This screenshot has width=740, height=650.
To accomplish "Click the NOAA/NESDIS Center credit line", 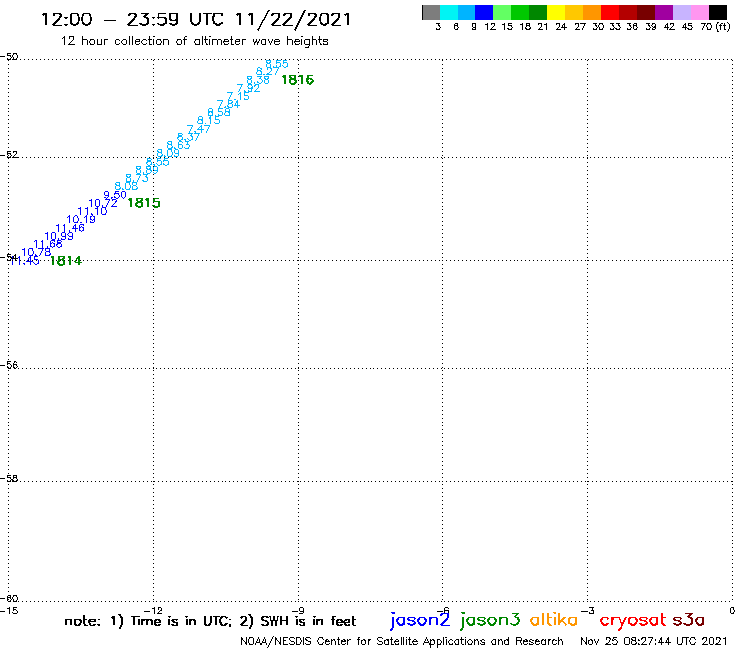I will 402,642.
